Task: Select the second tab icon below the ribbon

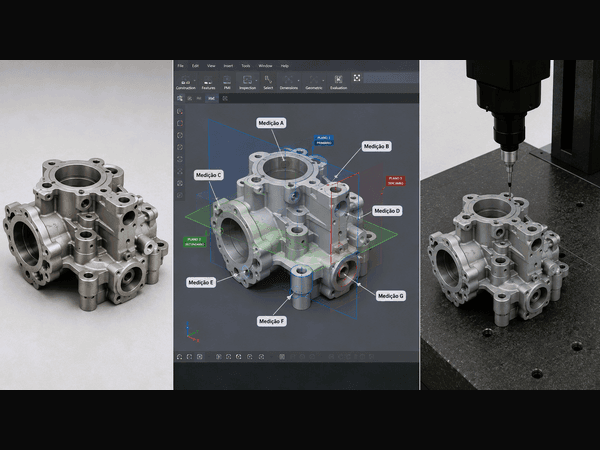Action: 190,98
